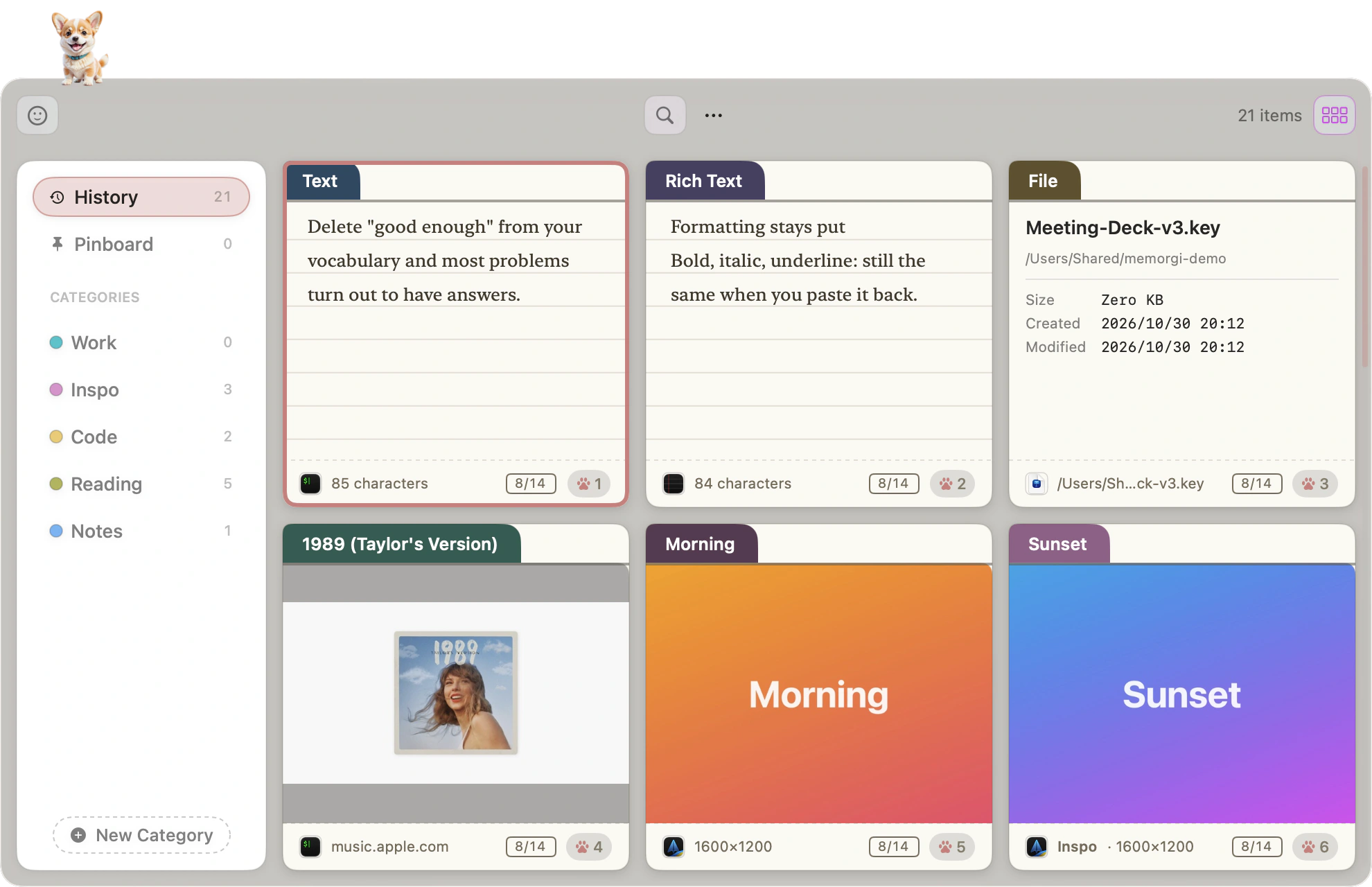Click the paw badge numbered 6
This screenshot has width=1372, height=887.
click(x=1314, y=847)
